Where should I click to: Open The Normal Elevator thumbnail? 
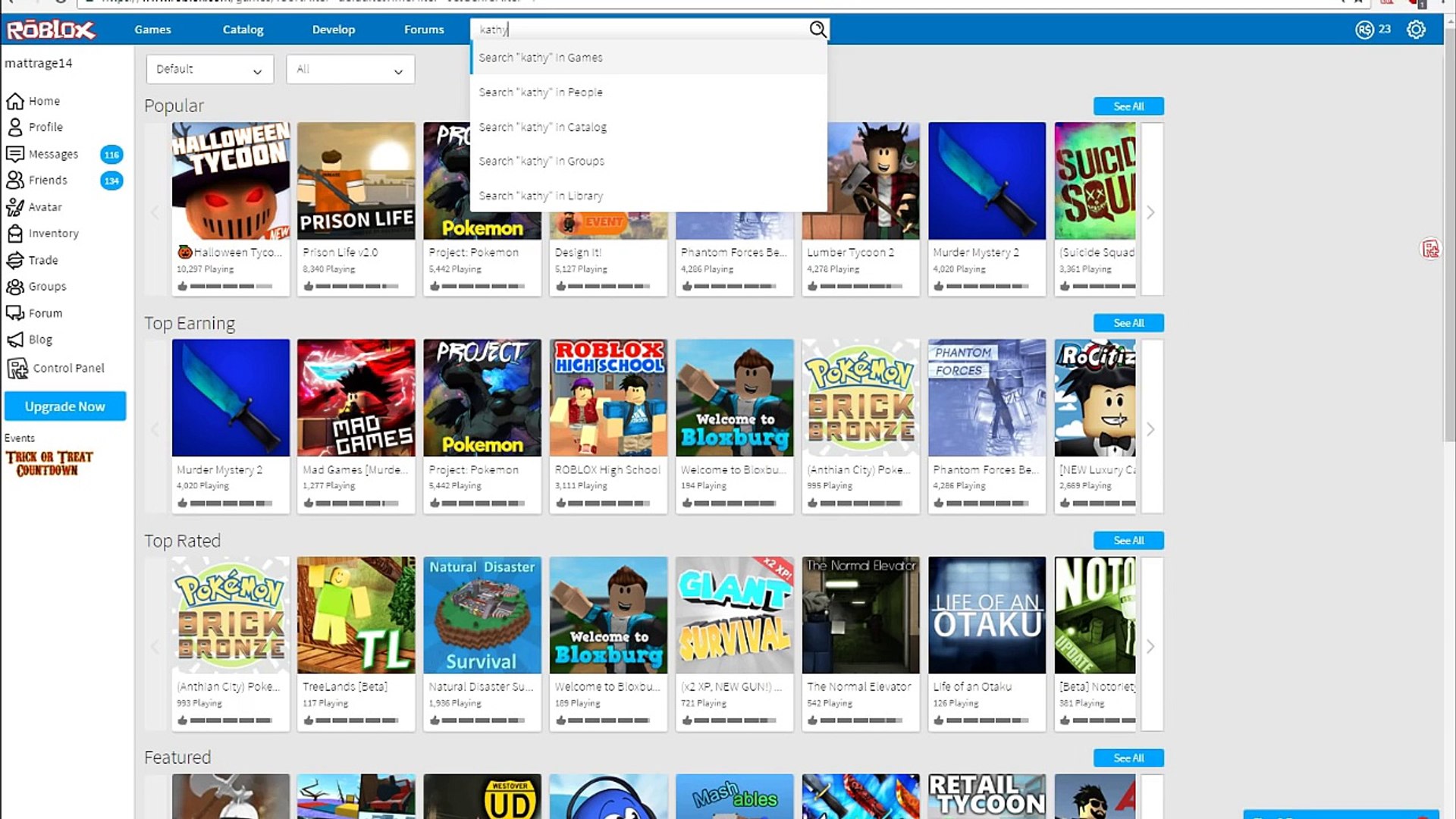(x=861, y=616)
